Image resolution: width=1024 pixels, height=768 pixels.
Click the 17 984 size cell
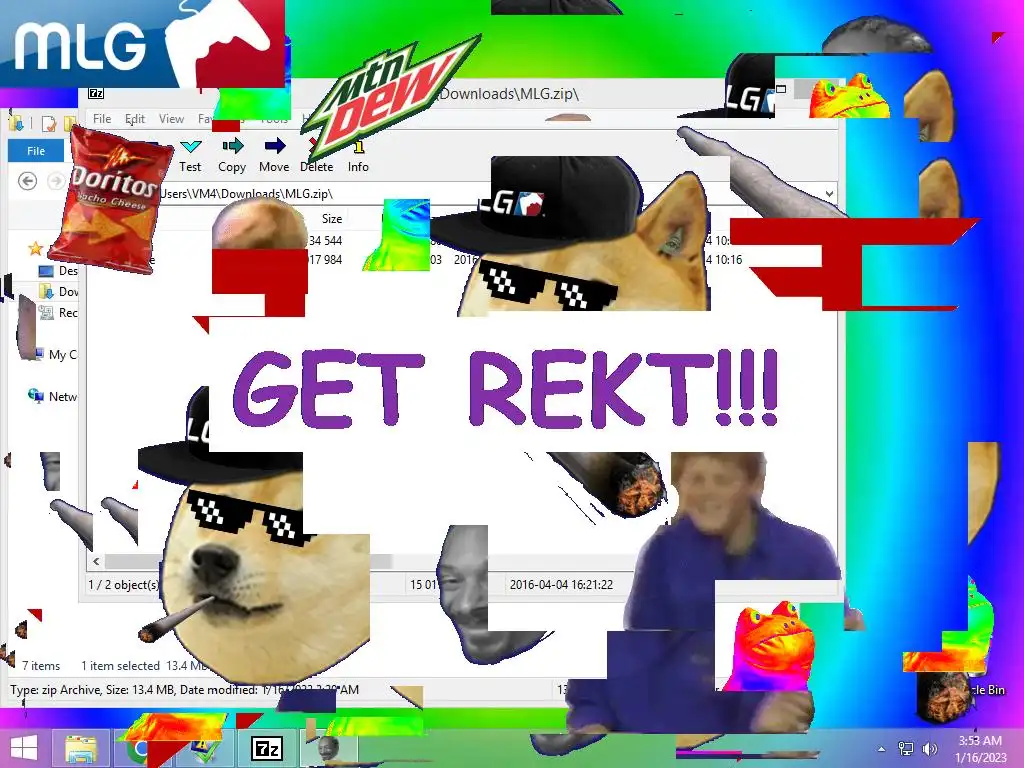325,259
